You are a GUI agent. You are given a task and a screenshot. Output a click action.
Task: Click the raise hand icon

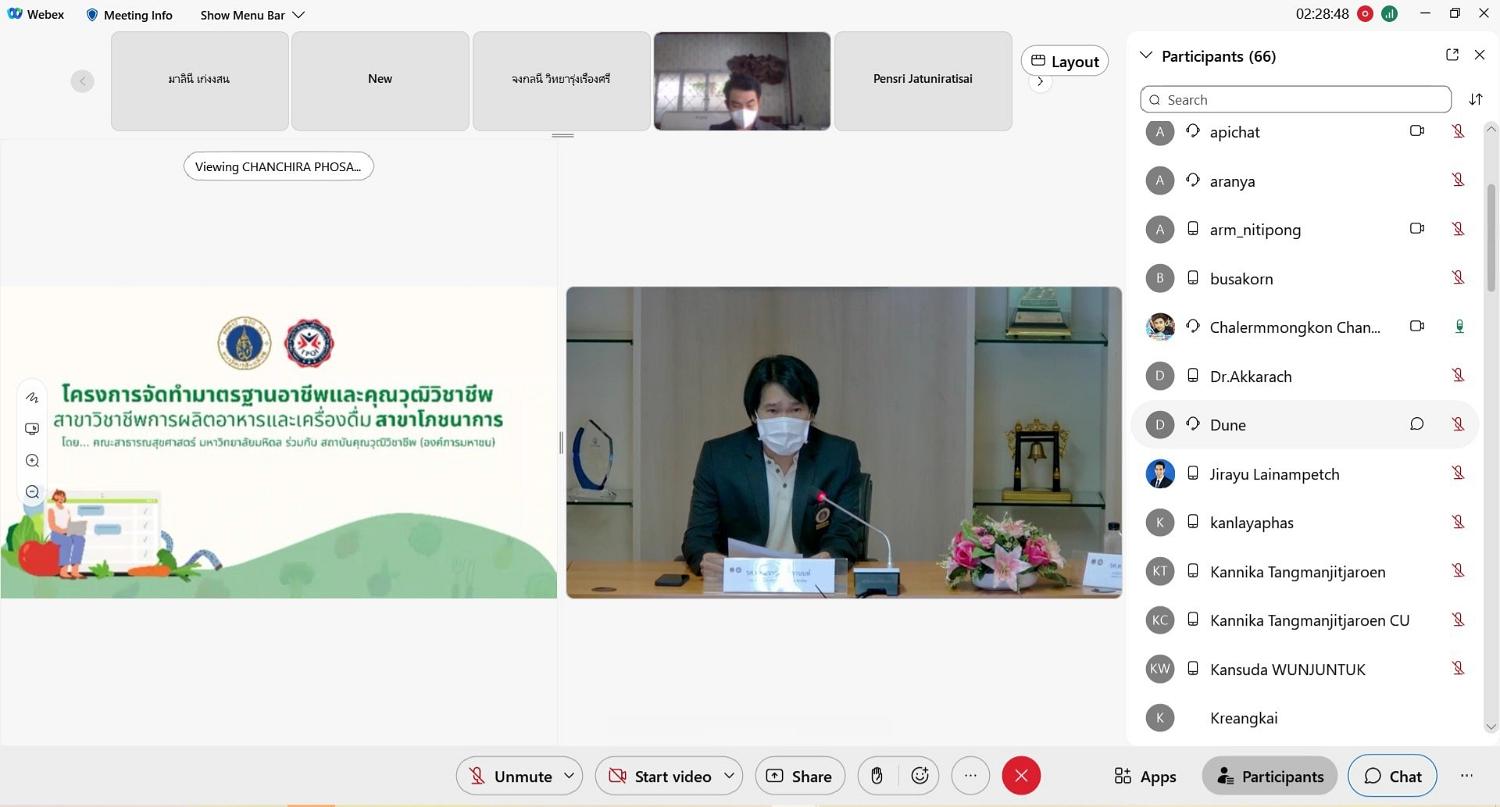(877, 776)
